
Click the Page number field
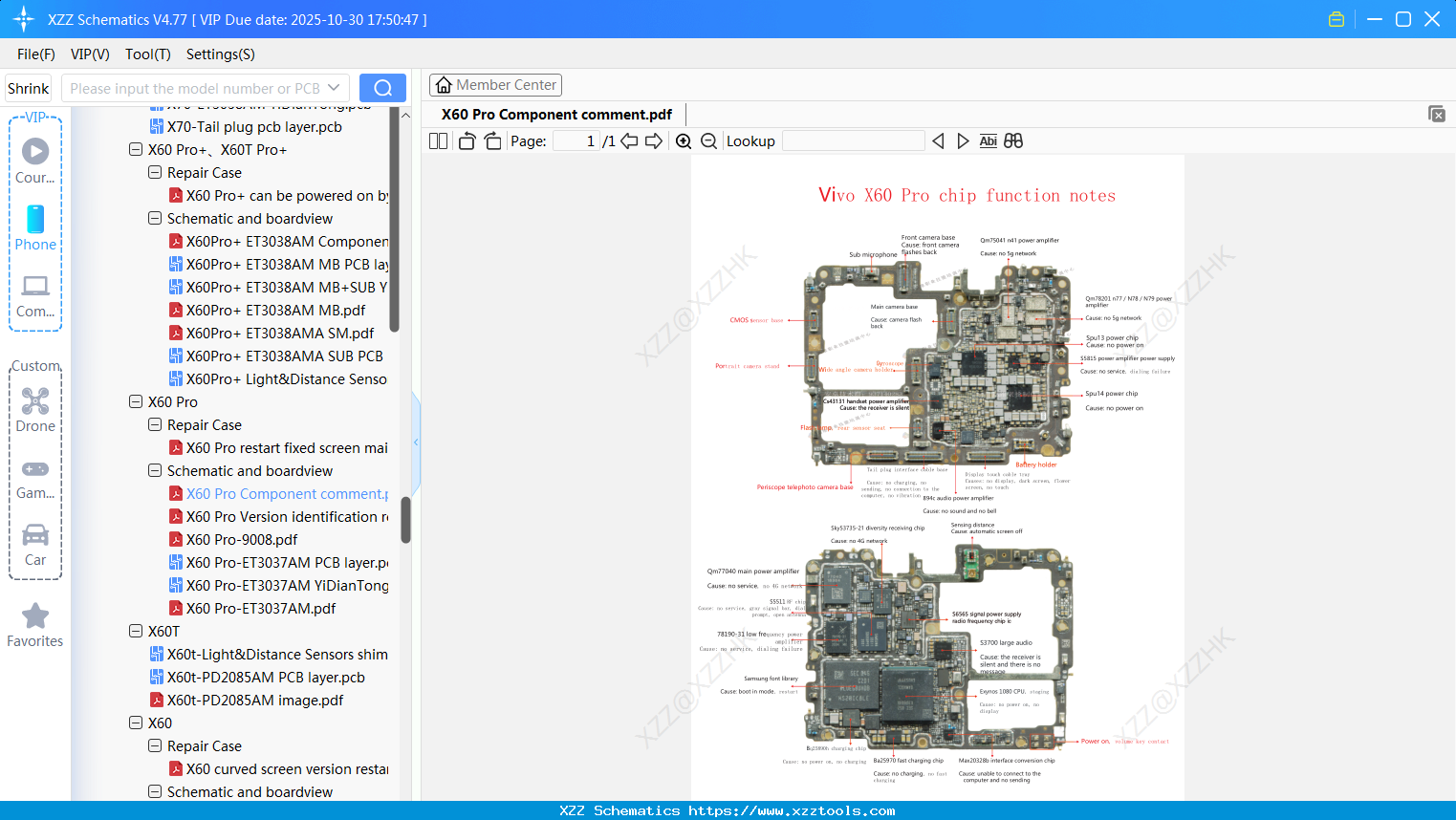[x=576, y=141]
